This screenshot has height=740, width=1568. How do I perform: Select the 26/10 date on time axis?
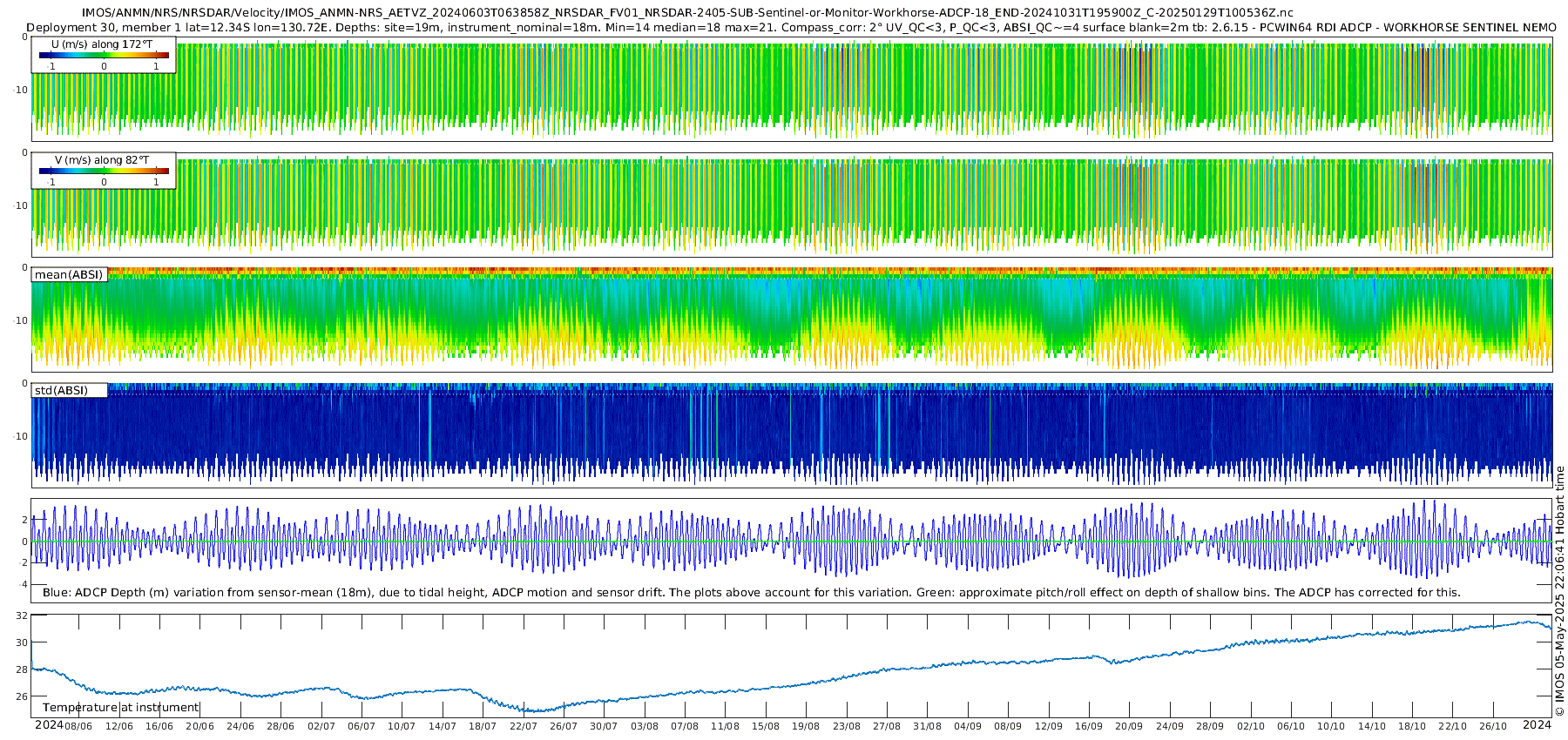1492,726
